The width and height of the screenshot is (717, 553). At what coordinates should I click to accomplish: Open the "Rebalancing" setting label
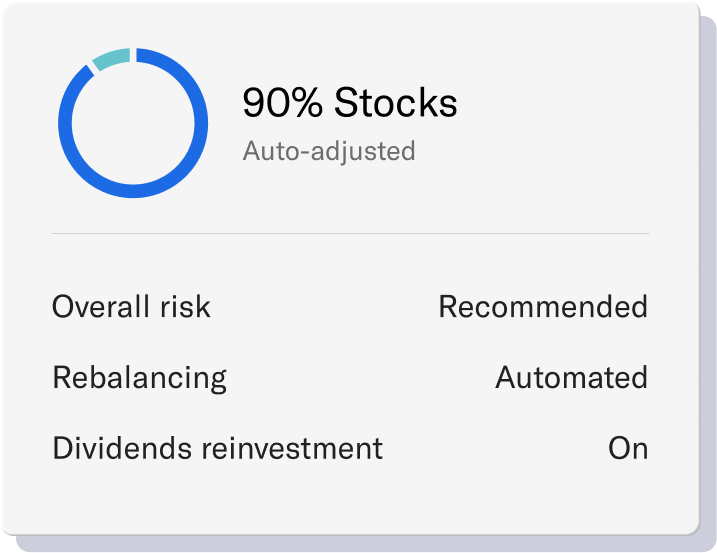click(x=139, y=377)
